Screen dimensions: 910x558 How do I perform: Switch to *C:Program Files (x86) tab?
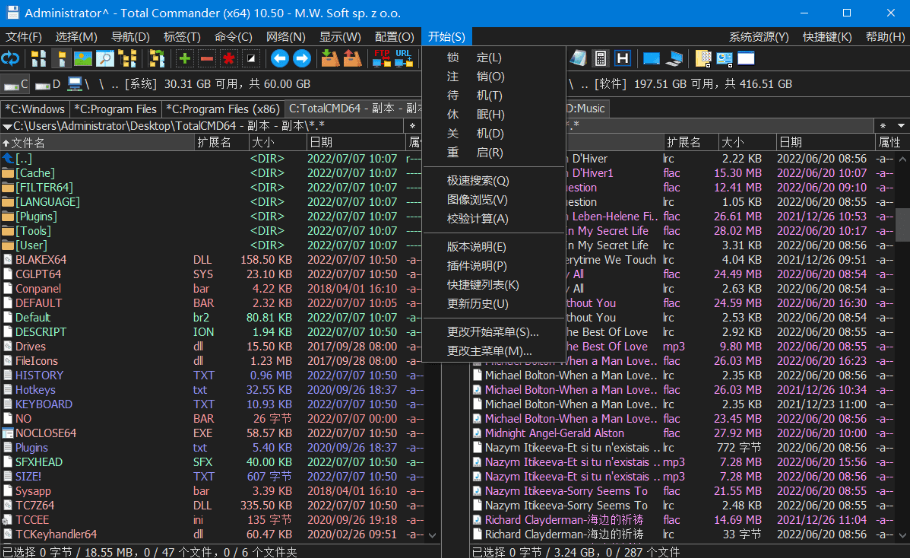(x=223, y=109)
